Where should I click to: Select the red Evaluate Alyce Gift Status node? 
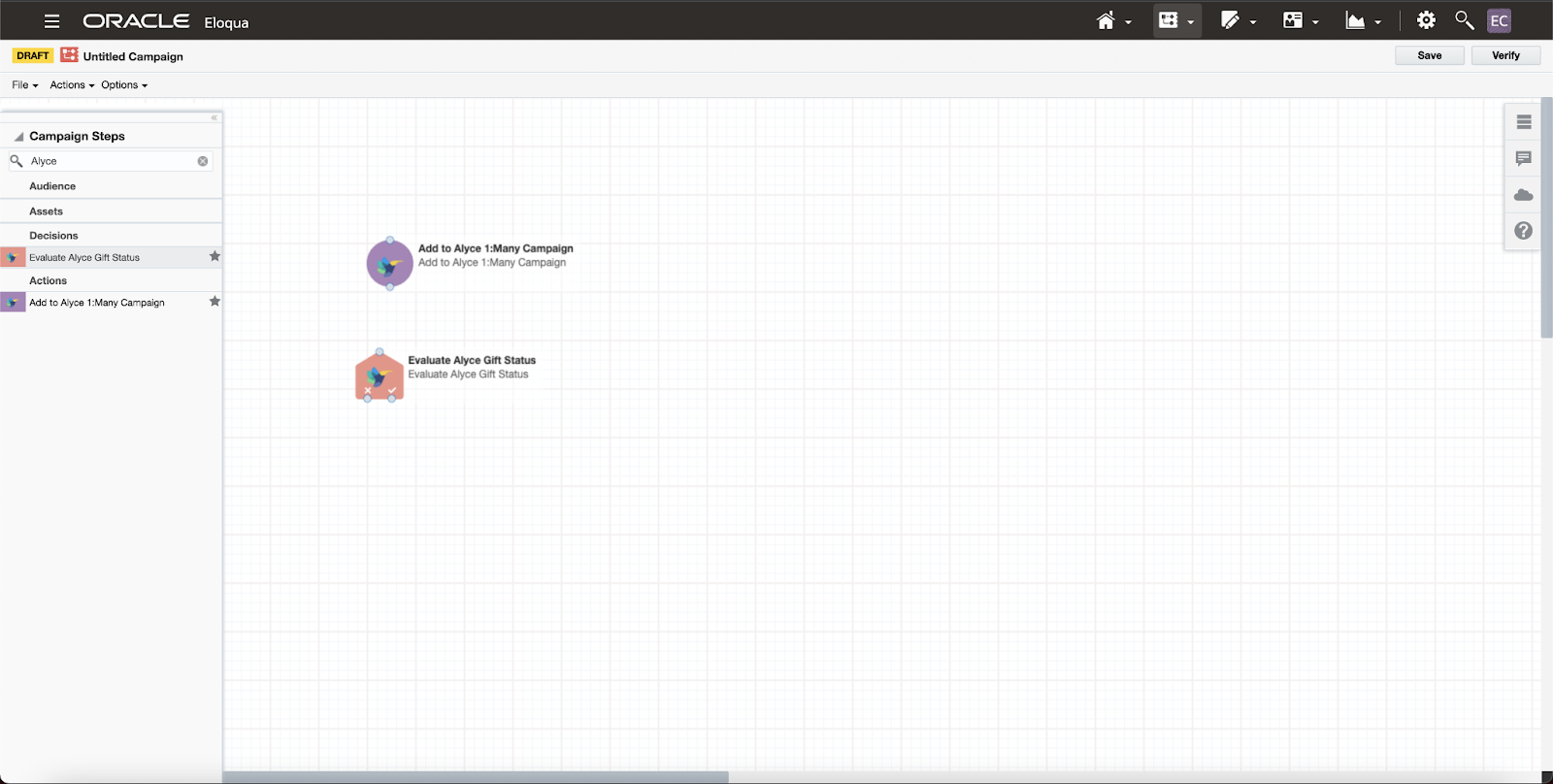[380, 376]
